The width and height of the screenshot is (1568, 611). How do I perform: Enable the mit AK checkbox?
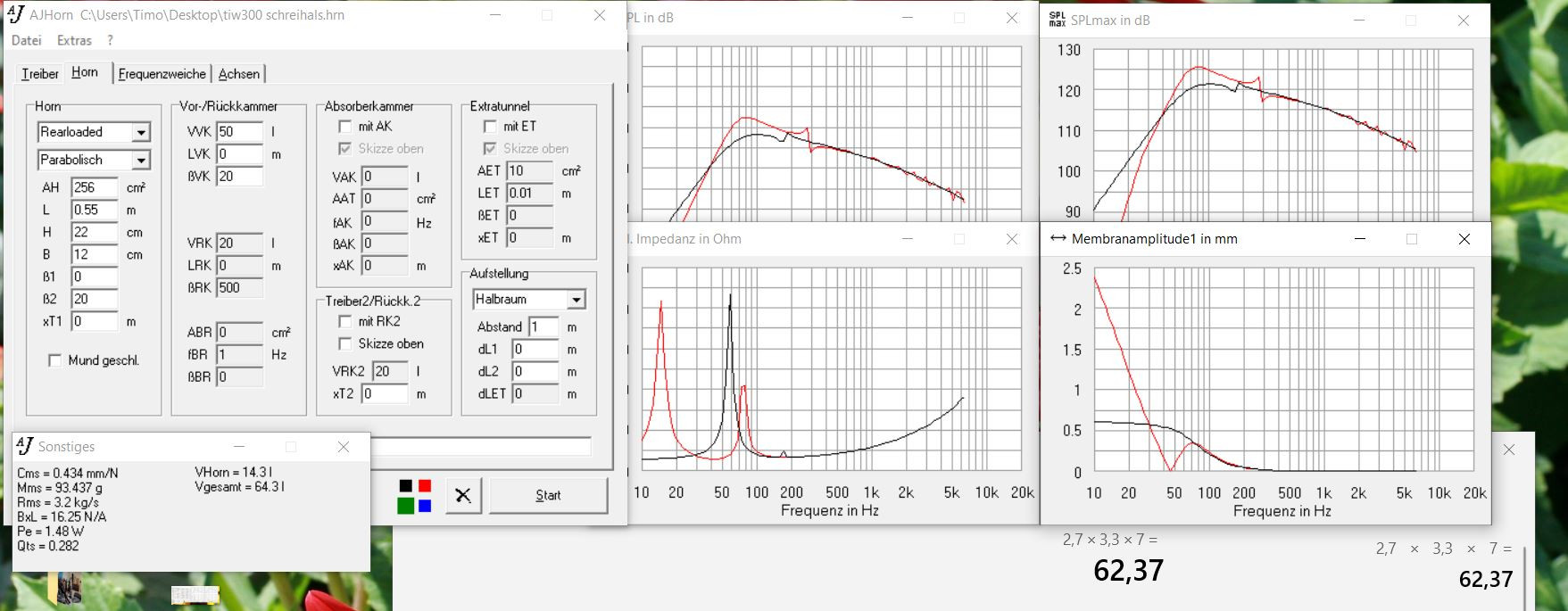coord(345,127)
